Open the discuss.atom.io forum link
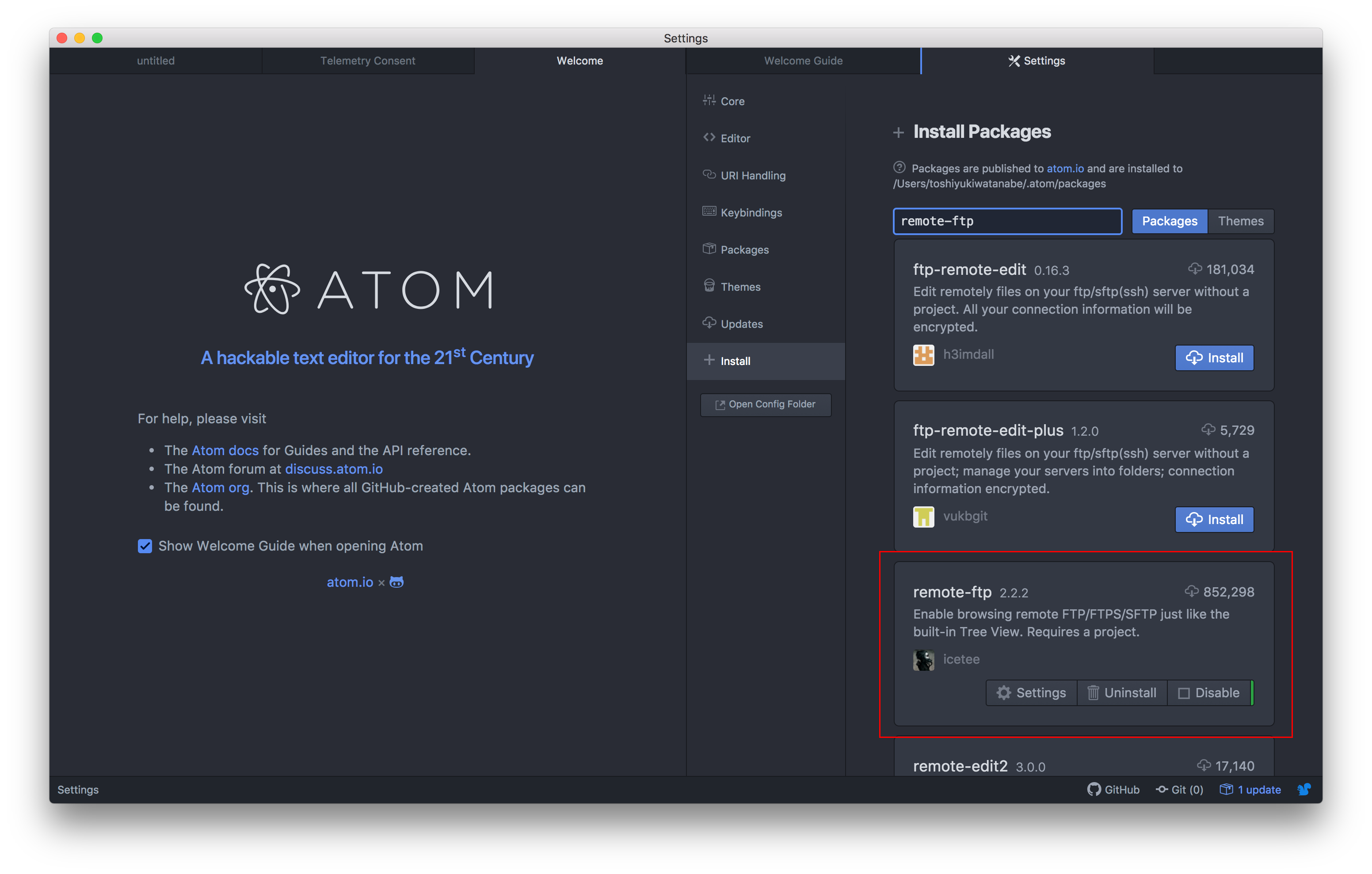1372x874 pixels. [333, 469]
